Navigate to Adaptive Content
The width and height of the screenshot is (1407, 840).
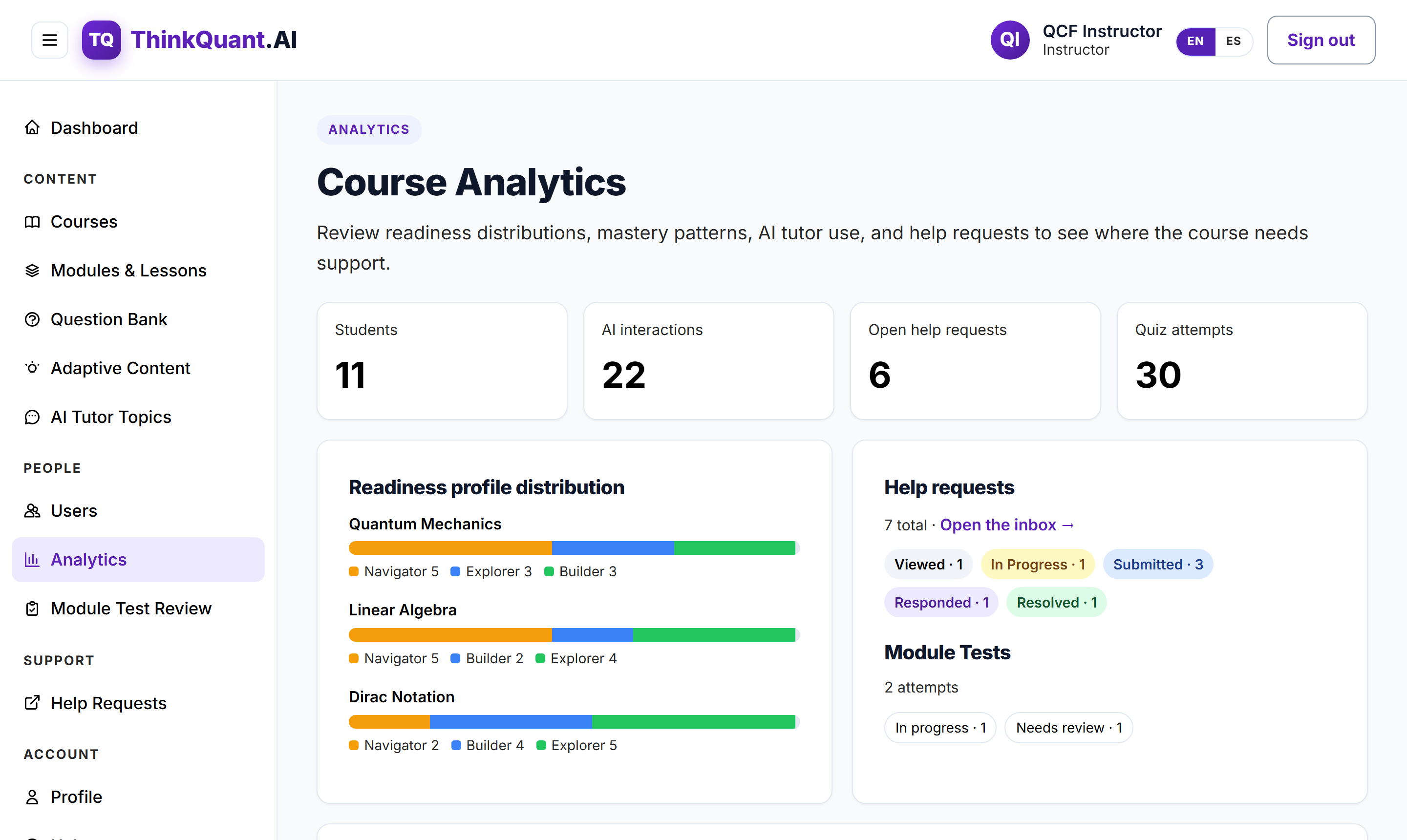(138, 369)
